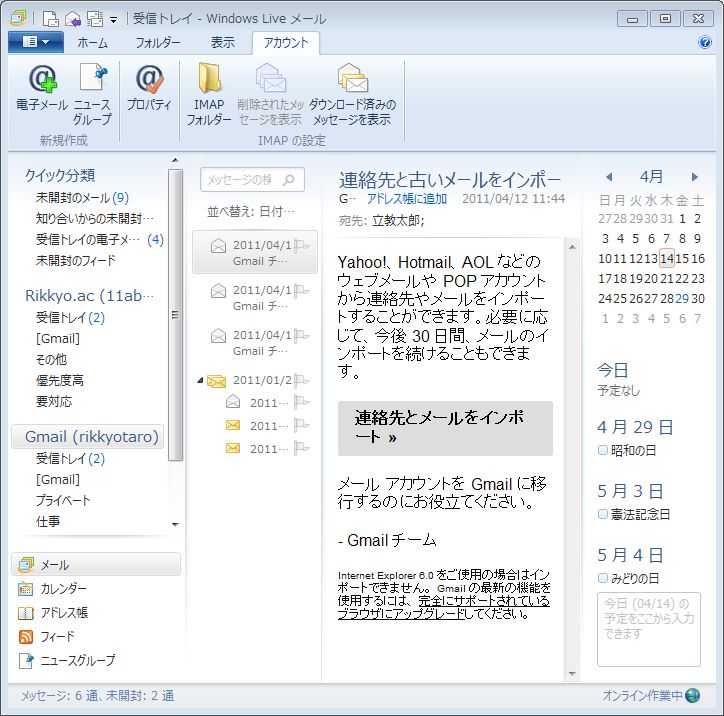Open 優先度高 folder

click(x=60, y=380)
